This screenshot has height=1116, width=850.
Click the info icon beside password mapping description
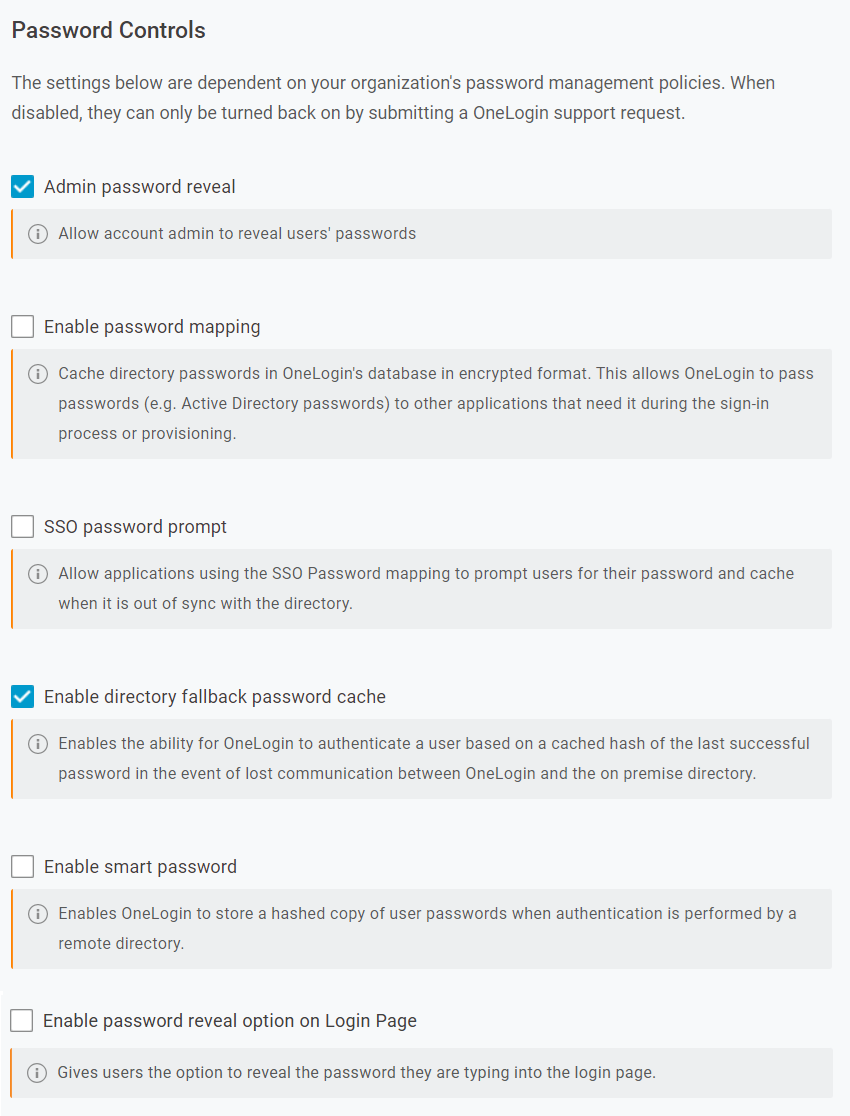coord(38,374)
